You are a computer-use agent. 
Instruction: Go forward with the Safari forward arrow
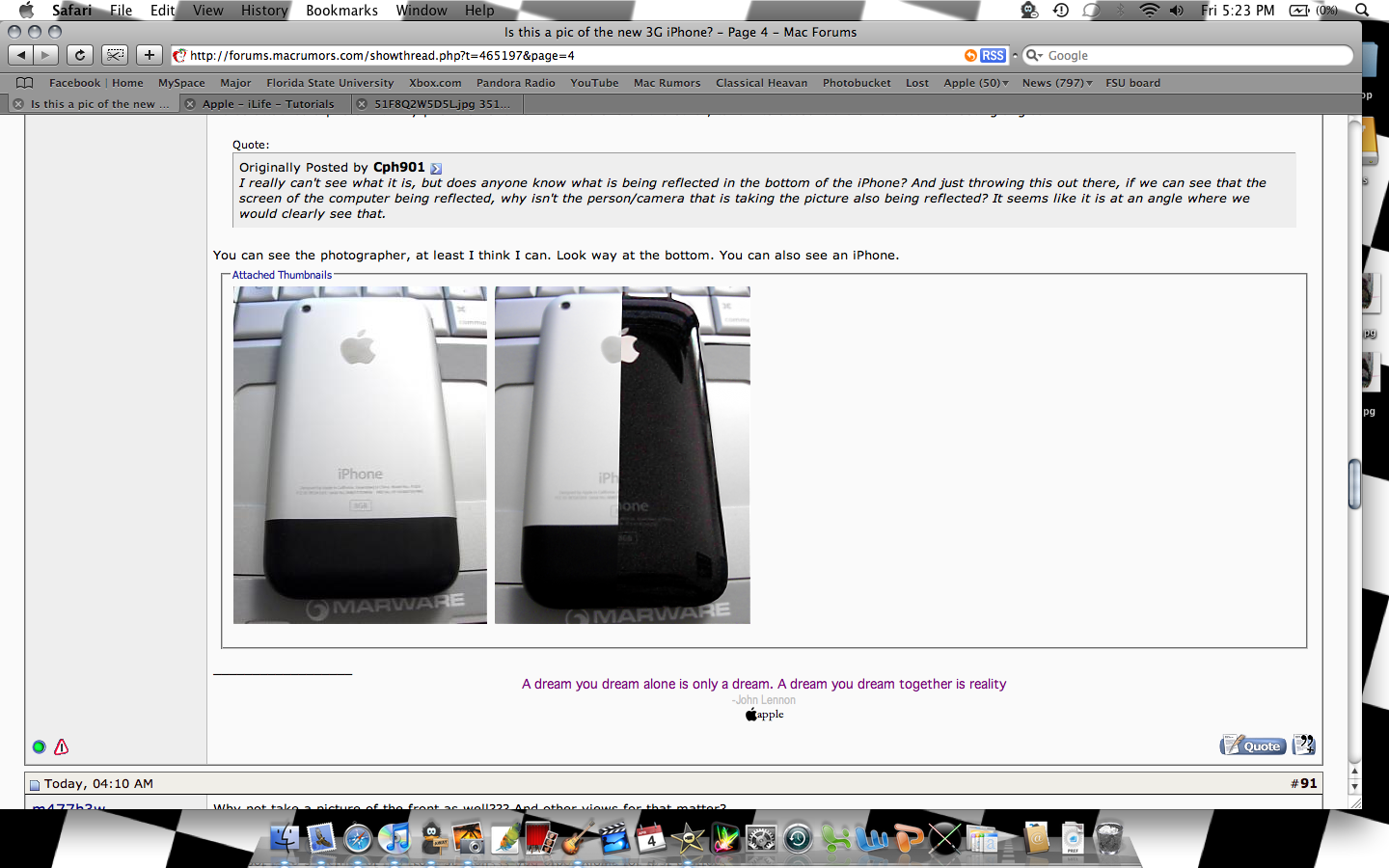[45, 55]
